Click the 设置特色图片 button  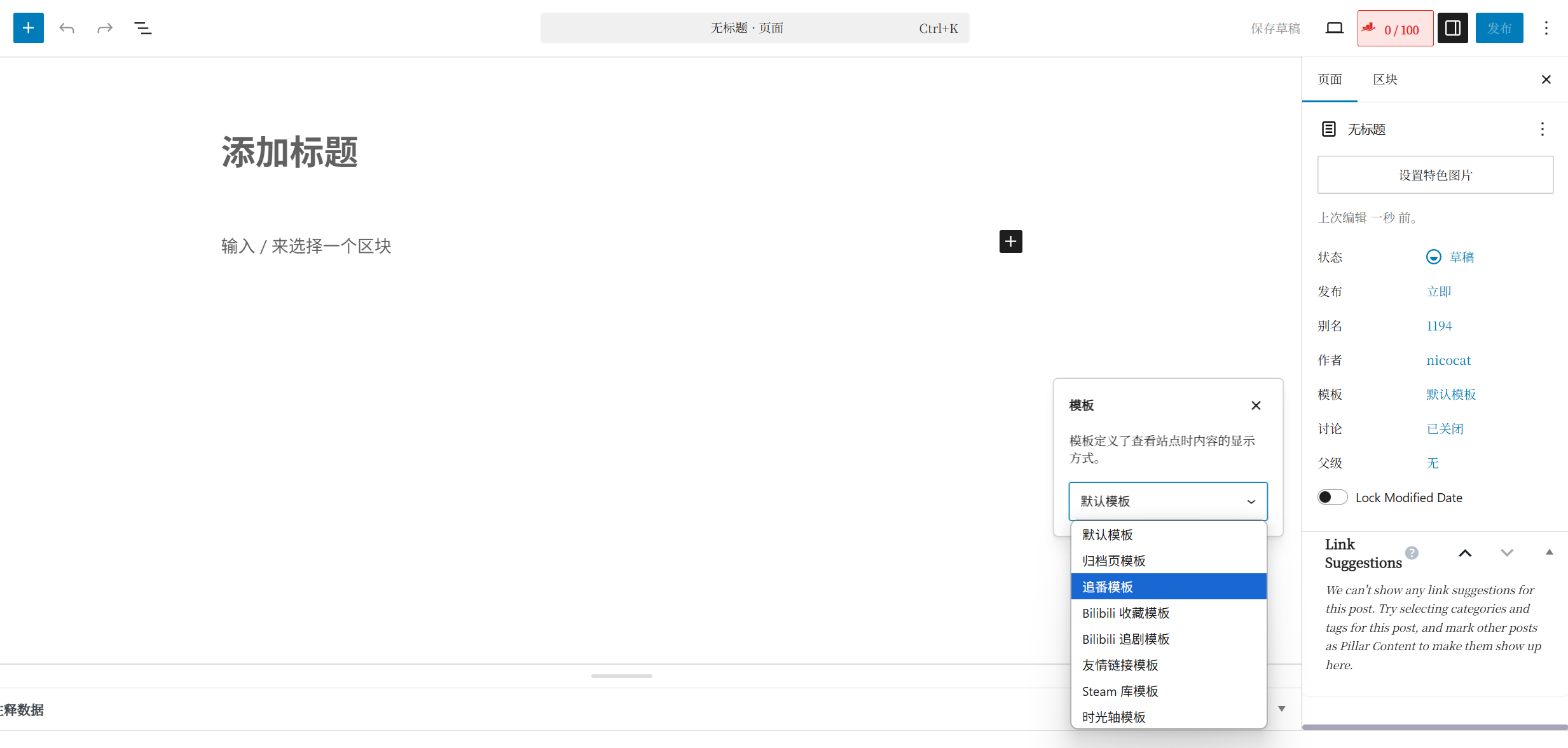tap(1434, 175)
